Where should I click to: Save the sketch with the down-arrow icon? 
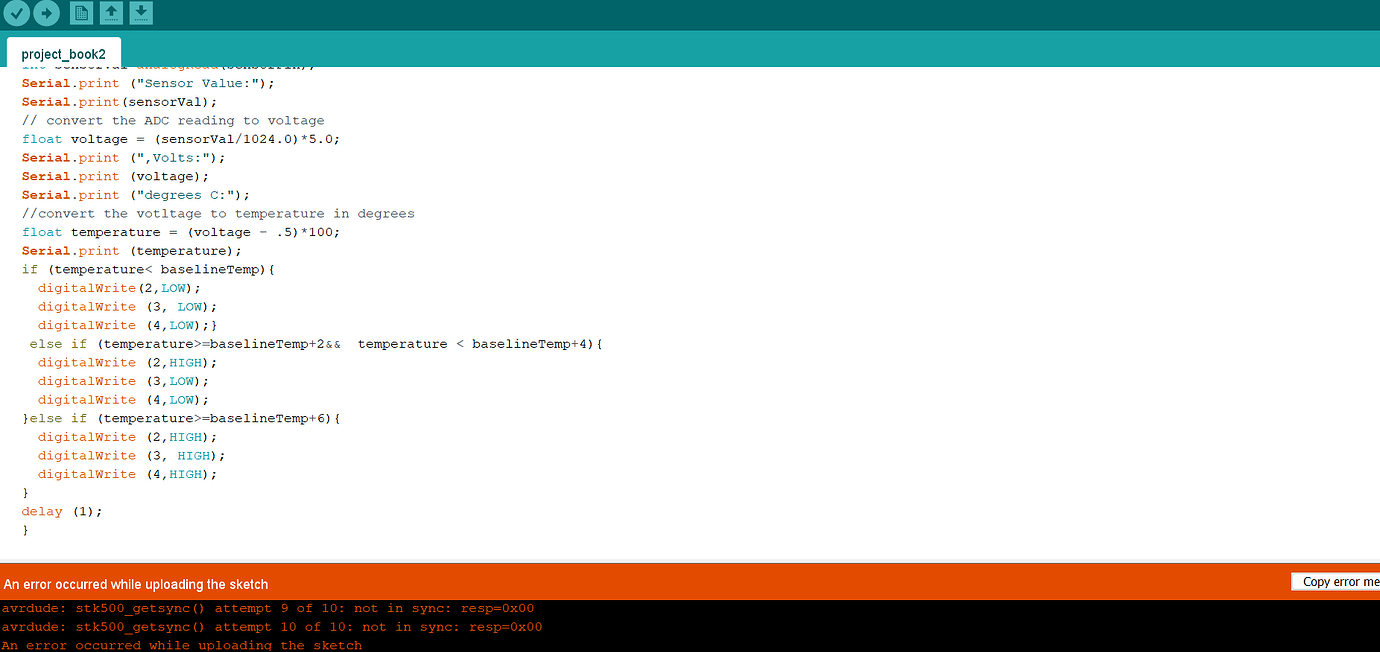[140, 13]
